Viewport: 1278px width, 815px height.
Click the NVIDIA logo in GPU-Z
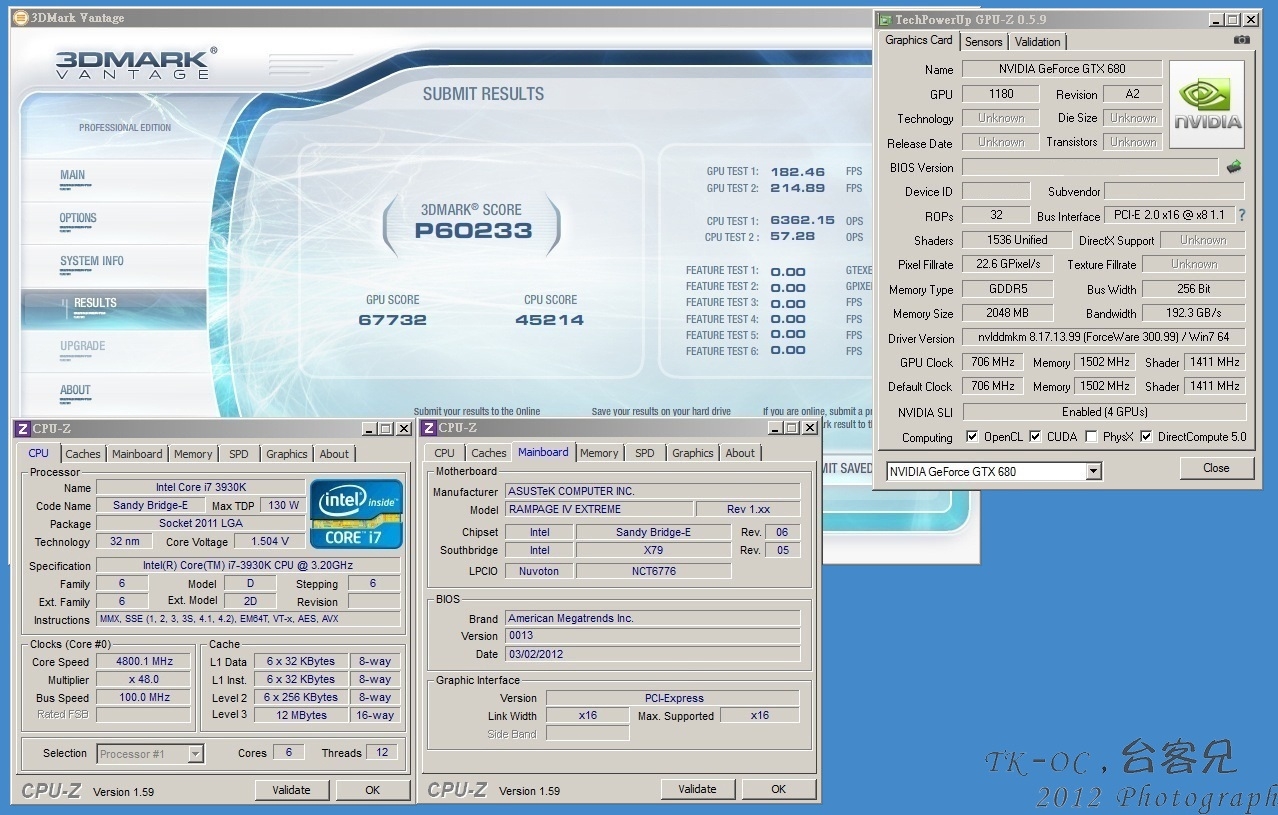pos(1207,104)
